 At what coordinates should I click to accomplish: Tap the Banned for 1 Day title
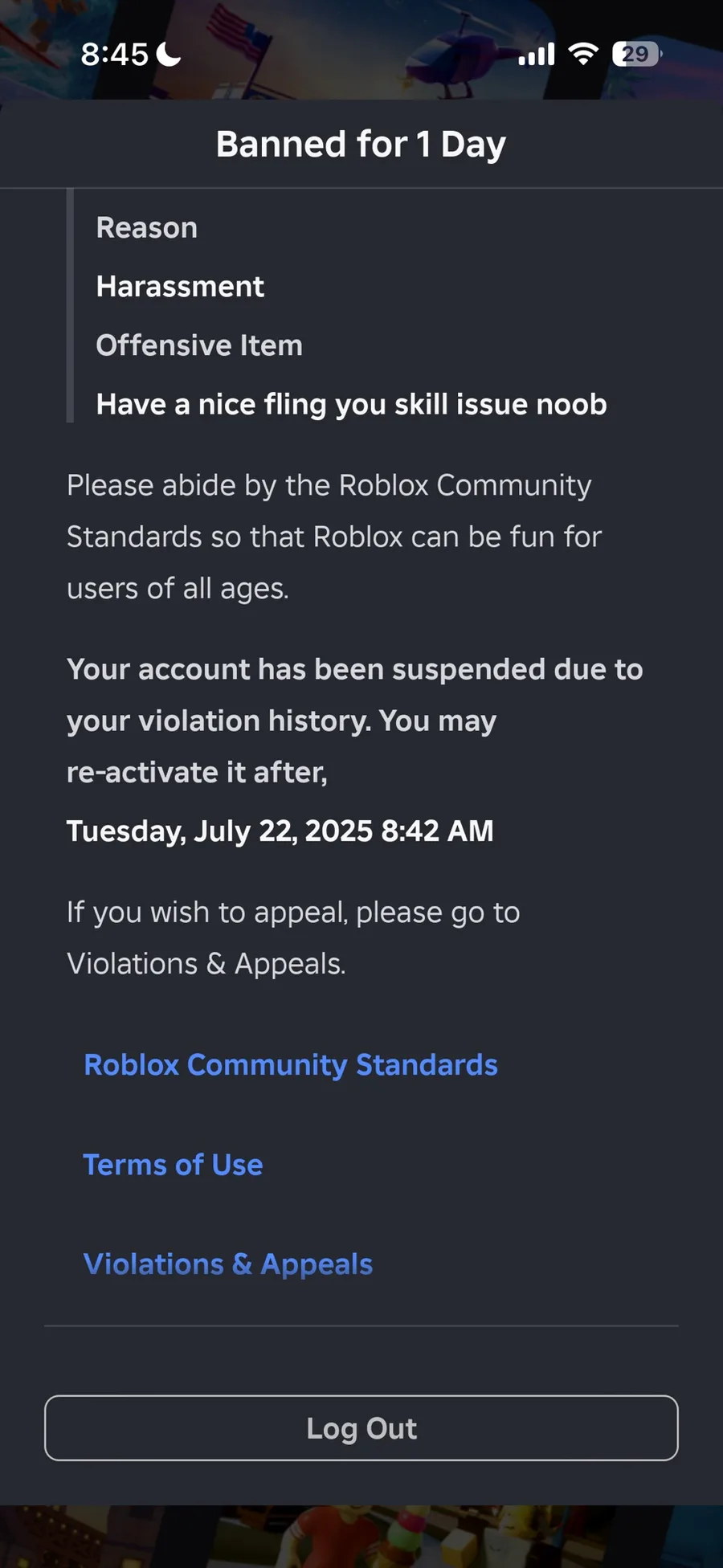tap(361, 145)
